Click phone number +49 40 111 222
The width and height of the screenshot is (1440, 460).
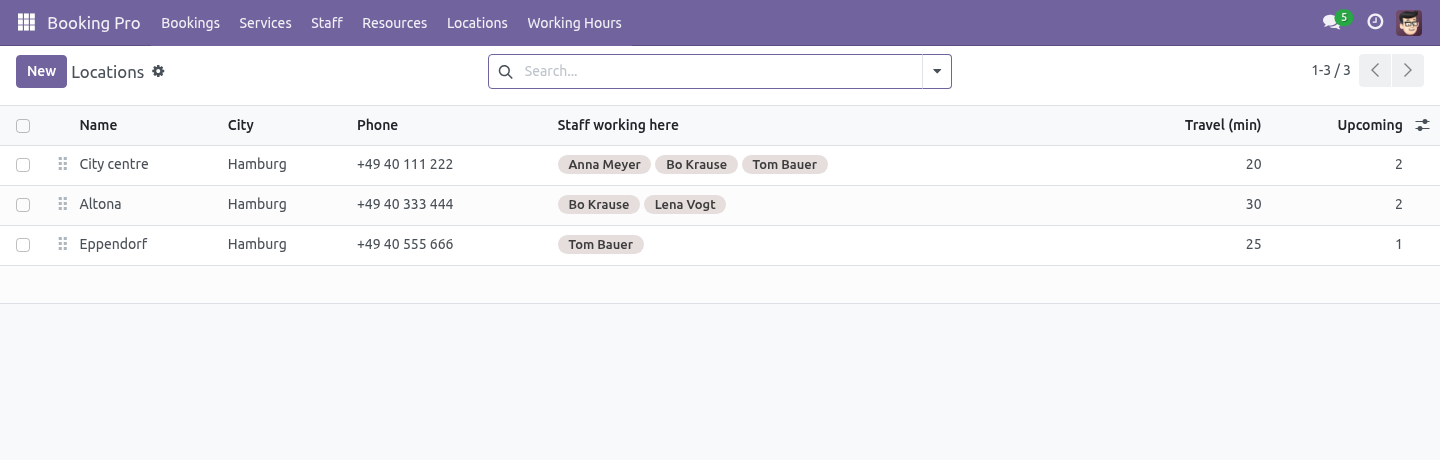point(405,164)
